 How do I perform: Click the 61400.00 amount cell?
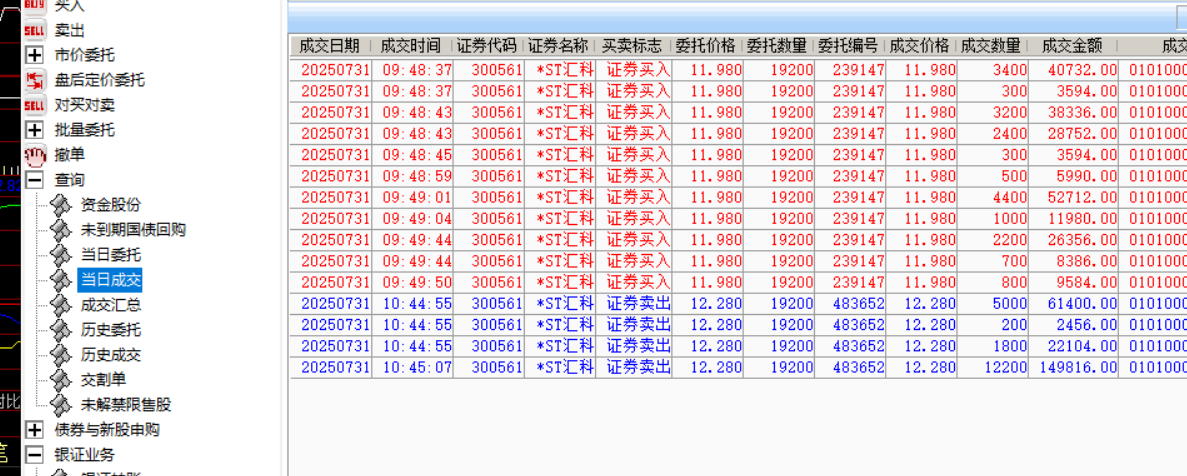tap(1073, 303)
